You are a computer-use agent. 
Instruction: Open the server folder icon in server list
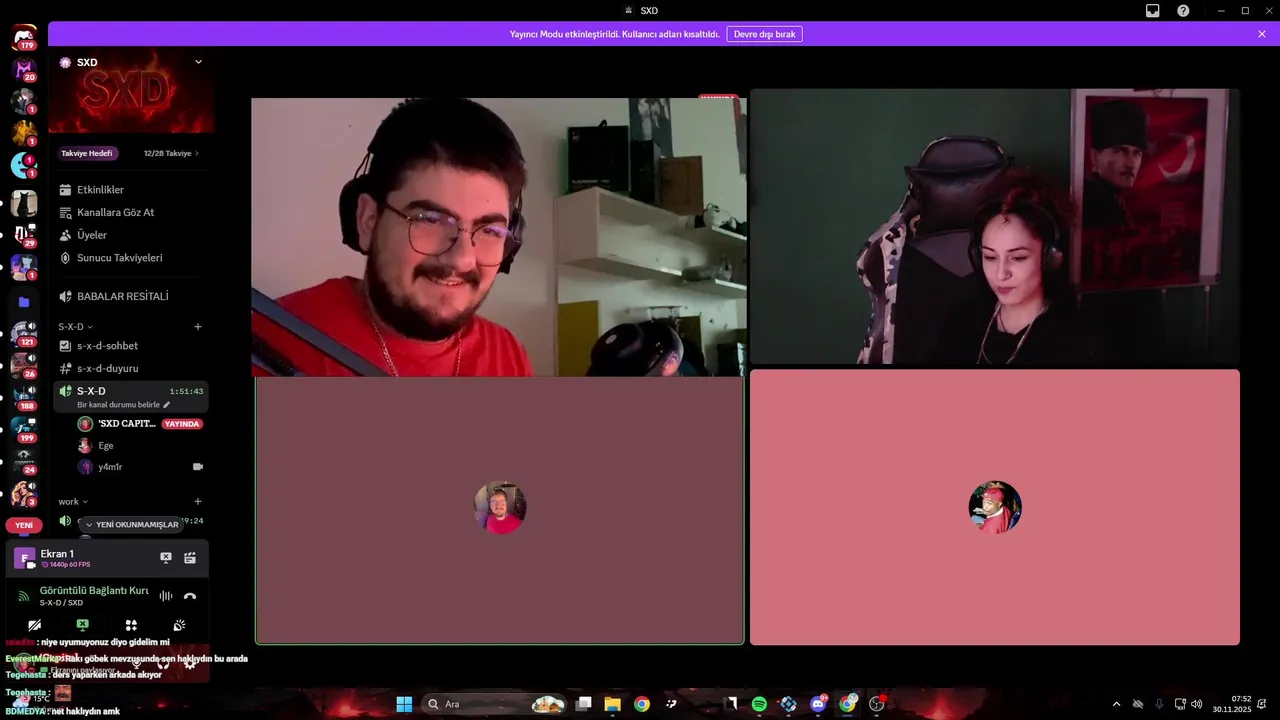[x=24, y=302]
